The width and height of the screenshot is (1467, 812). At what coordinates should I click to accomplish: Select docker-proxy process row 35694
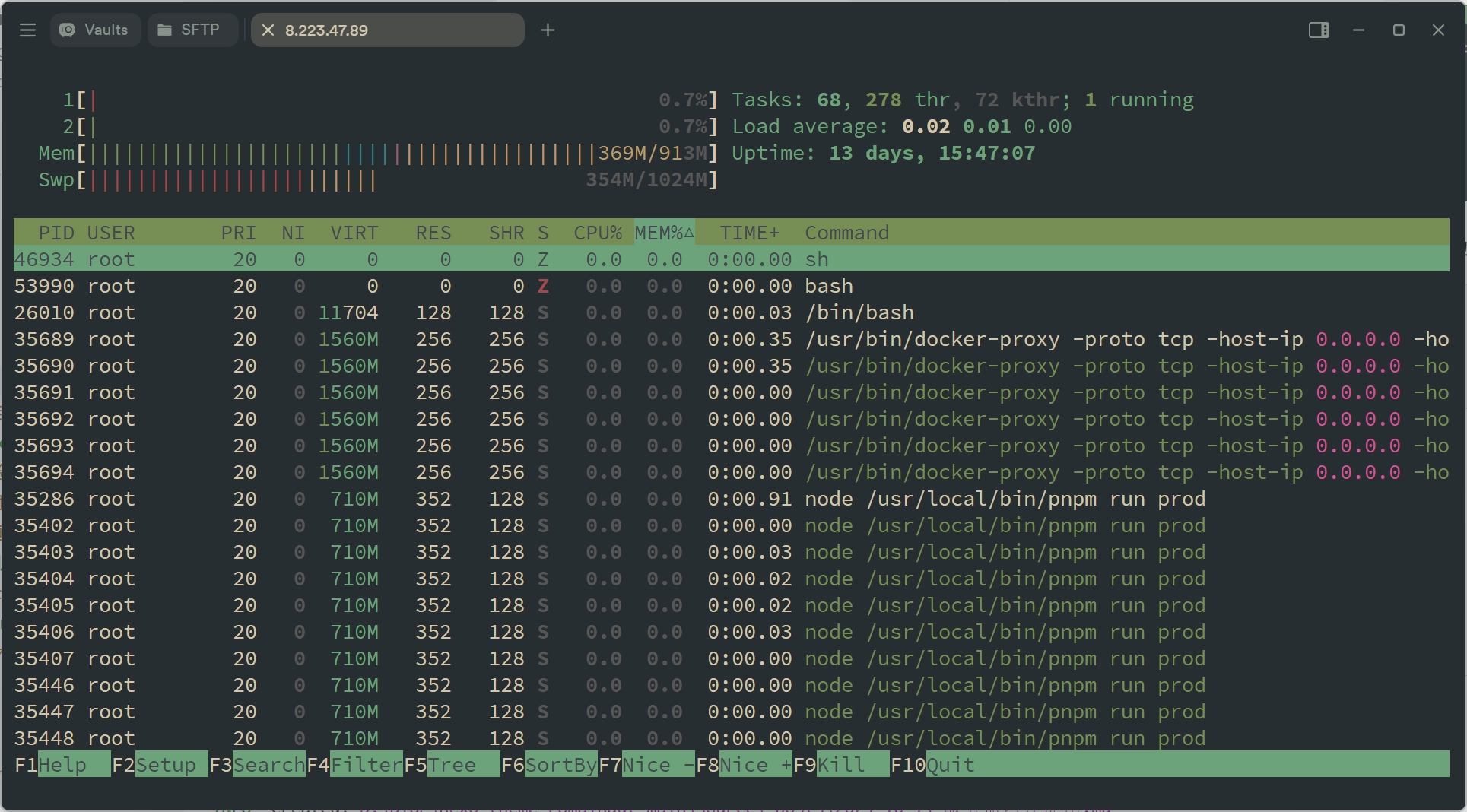tap(732, 472)
